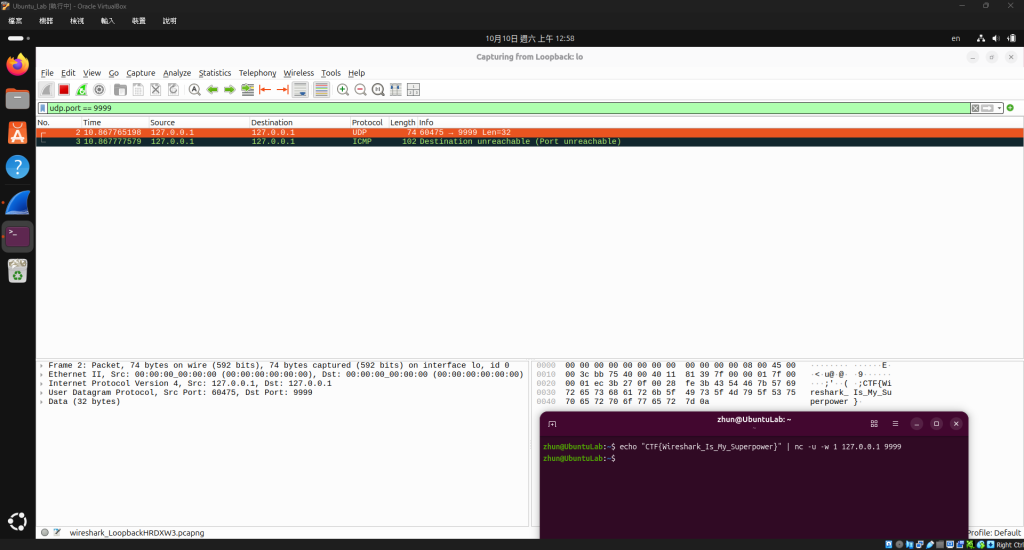Select the ICMP Destination unreachable packet row

click(x=530, y=142)
